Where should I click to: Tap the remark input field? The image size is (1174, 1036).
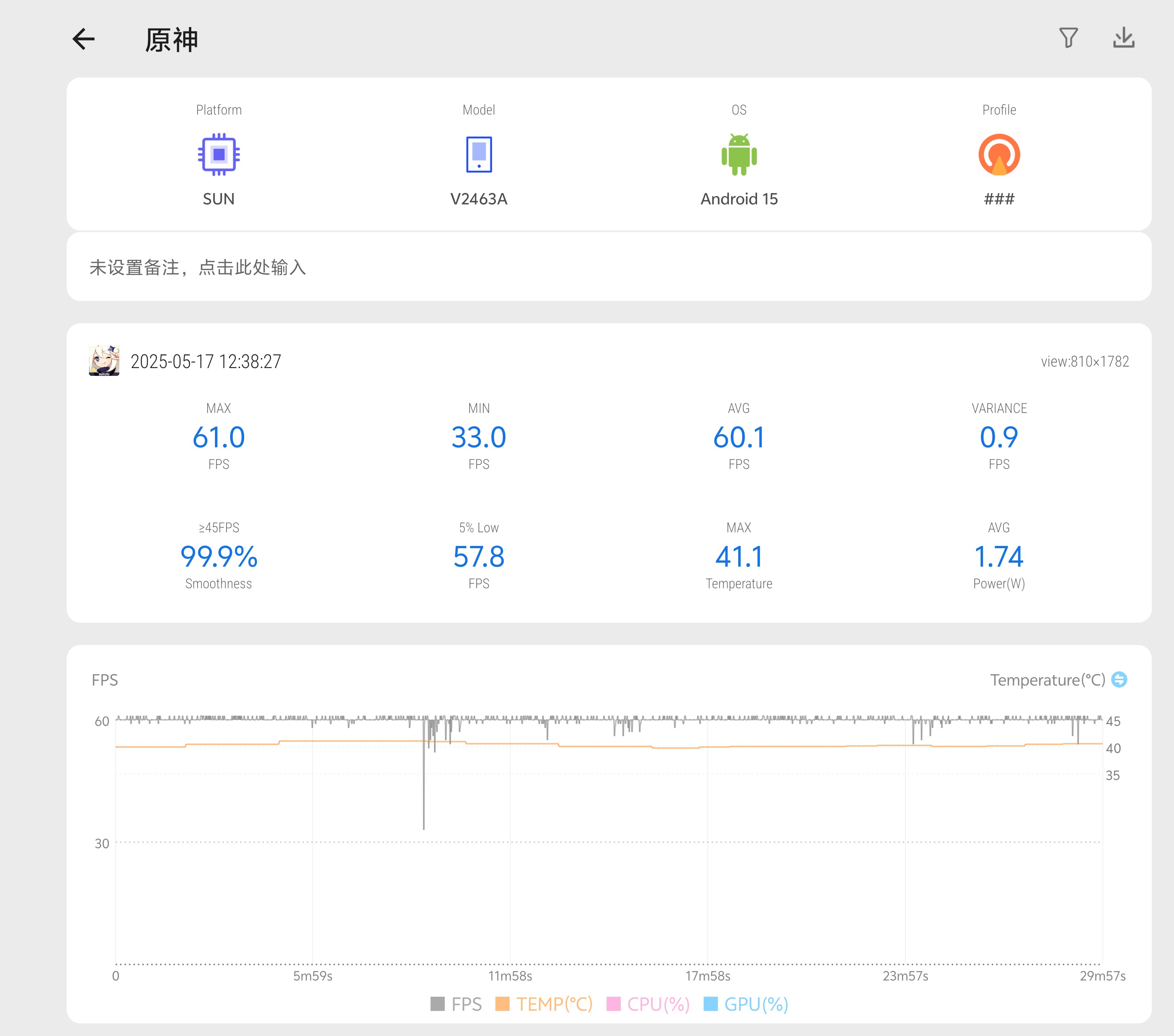point(609,267)
